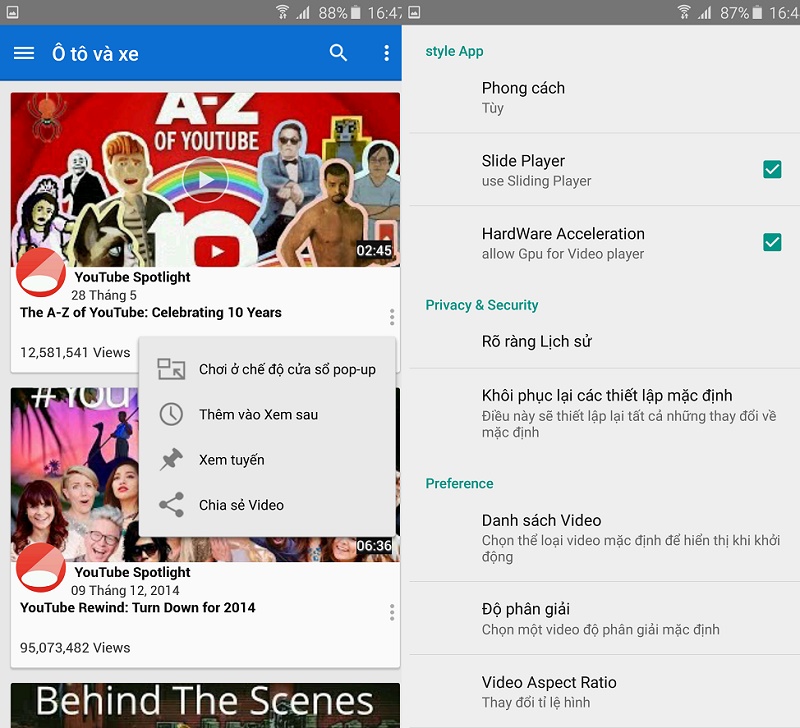Open the Độ phân giải resolution preference

pos(605,618)
